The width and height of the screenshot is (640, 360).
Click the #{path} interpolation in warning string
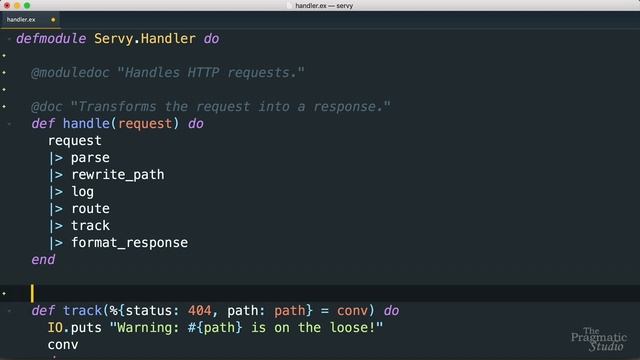point(215,328)
